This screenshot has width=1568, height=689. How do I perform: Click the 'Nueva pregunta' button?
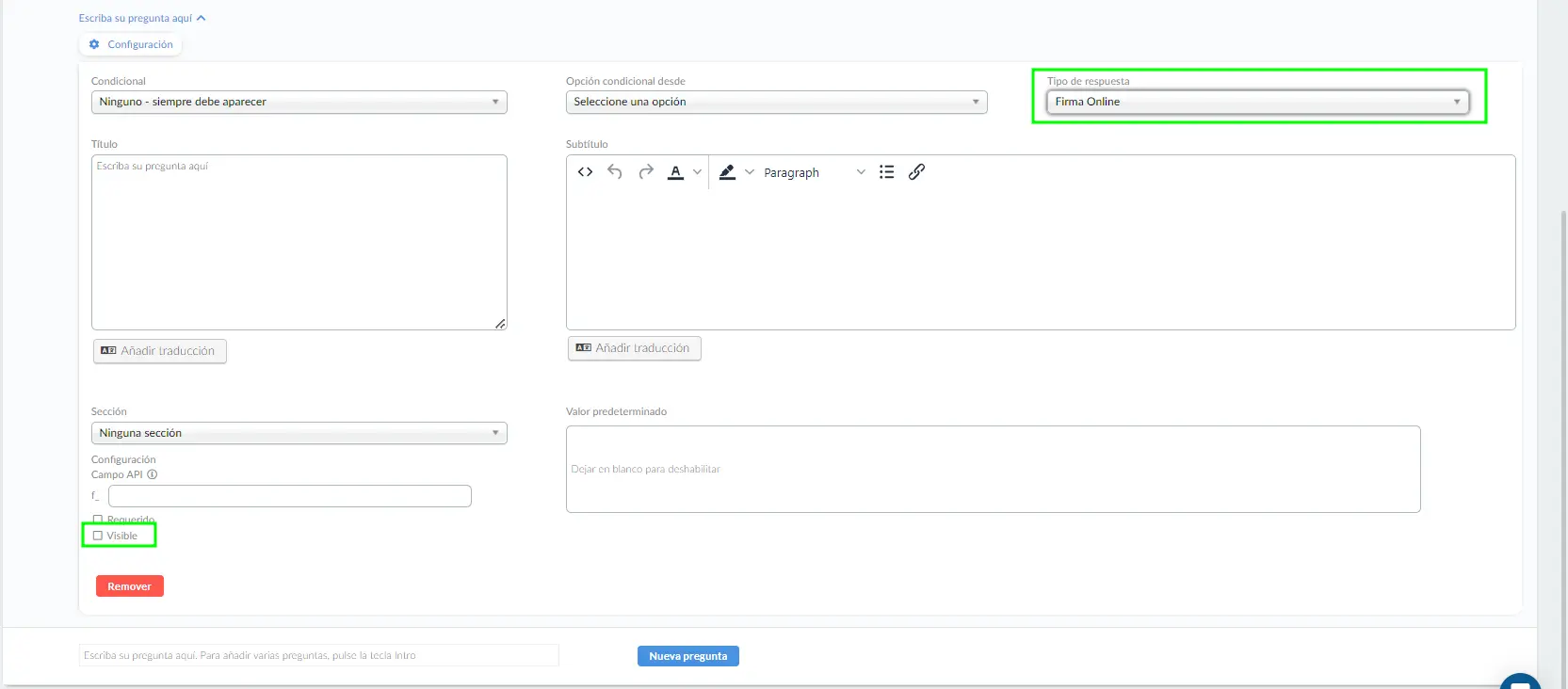[x=688, y=656]
